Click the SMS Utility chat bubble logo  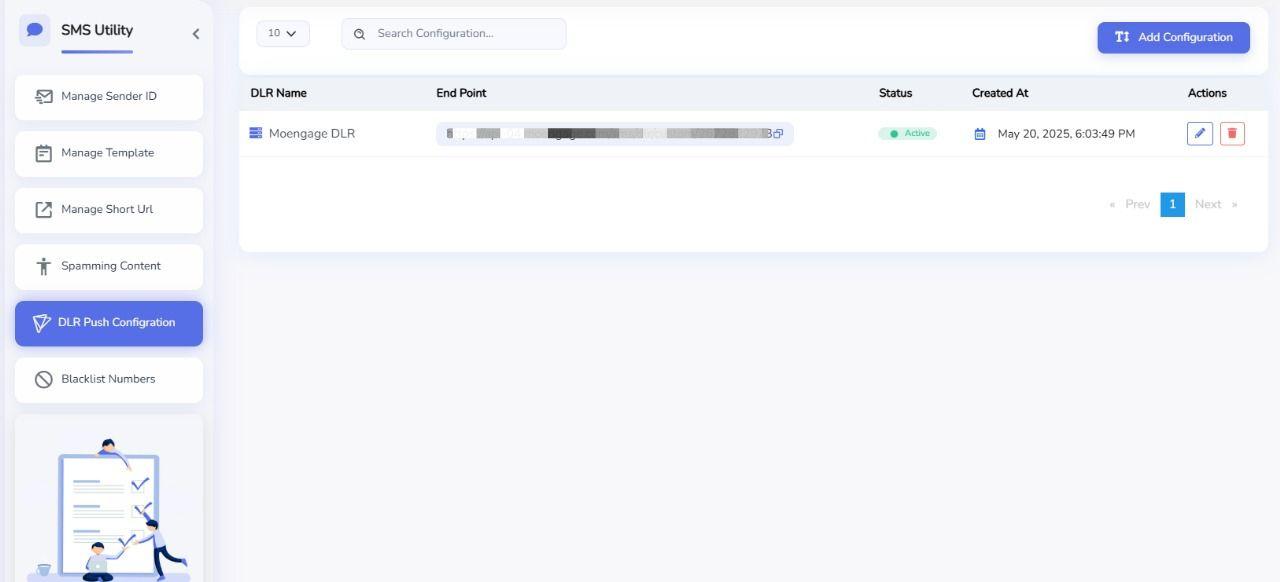tap(35, 29)
